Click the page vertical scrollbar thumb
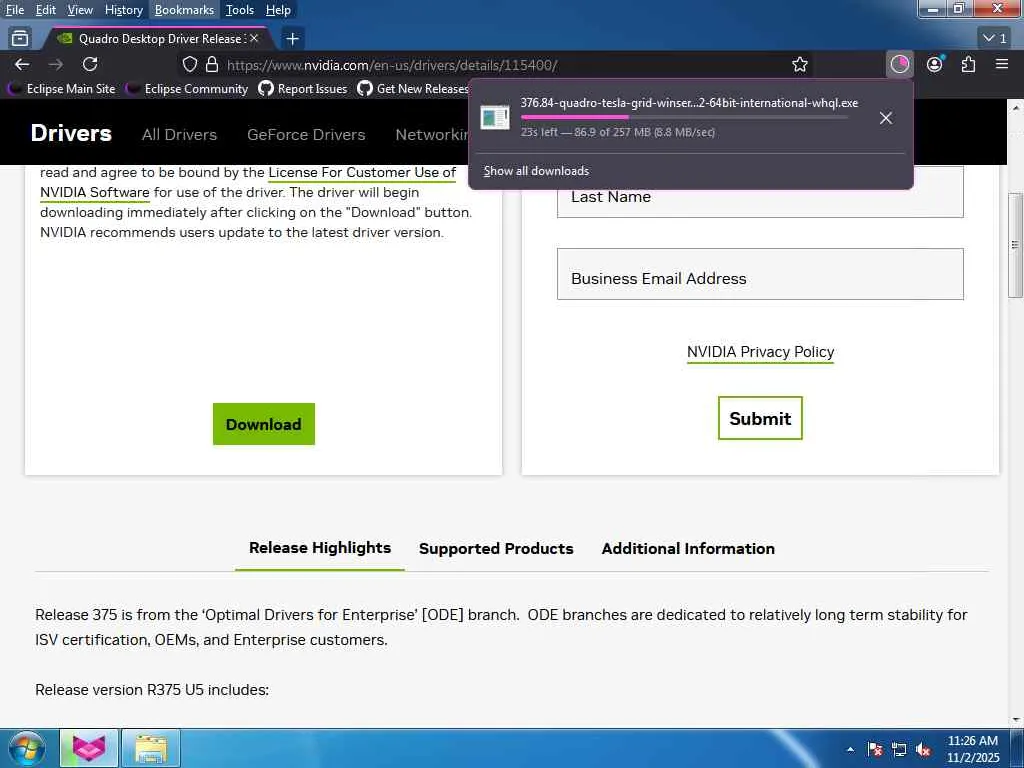 (x=1016, y=245)
